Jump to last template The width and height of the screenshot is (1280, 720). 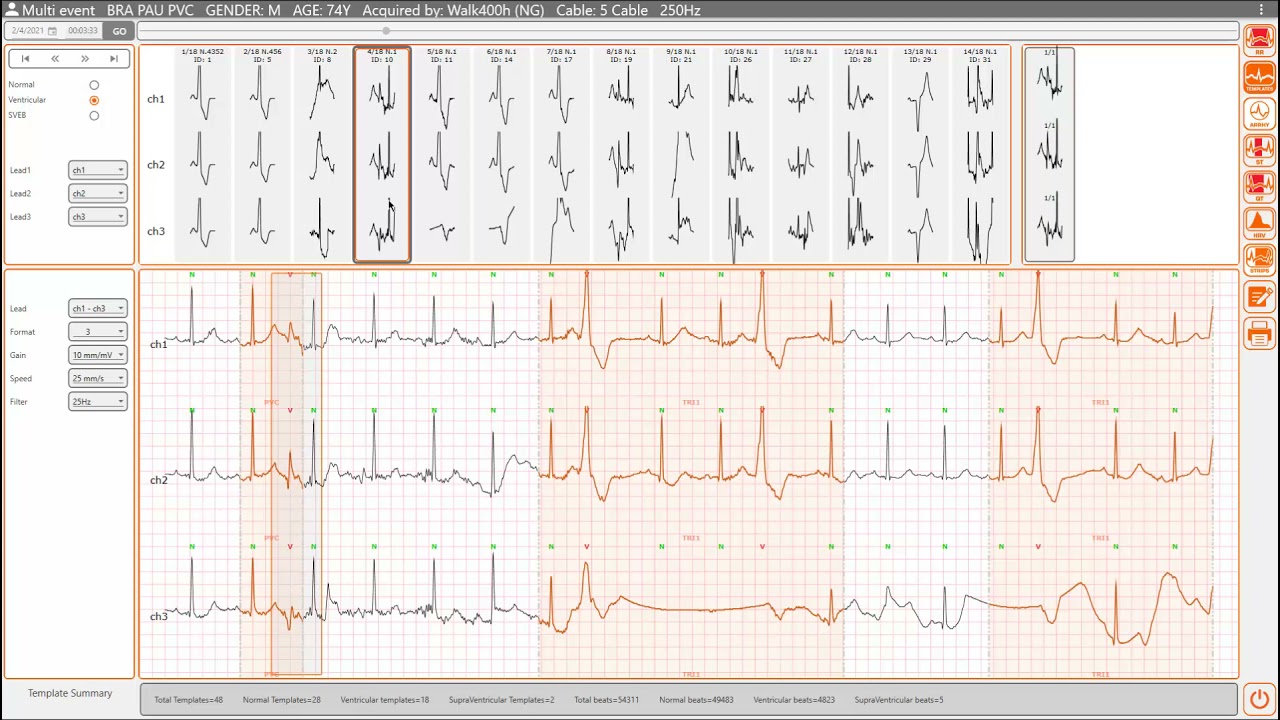[114, 59]
